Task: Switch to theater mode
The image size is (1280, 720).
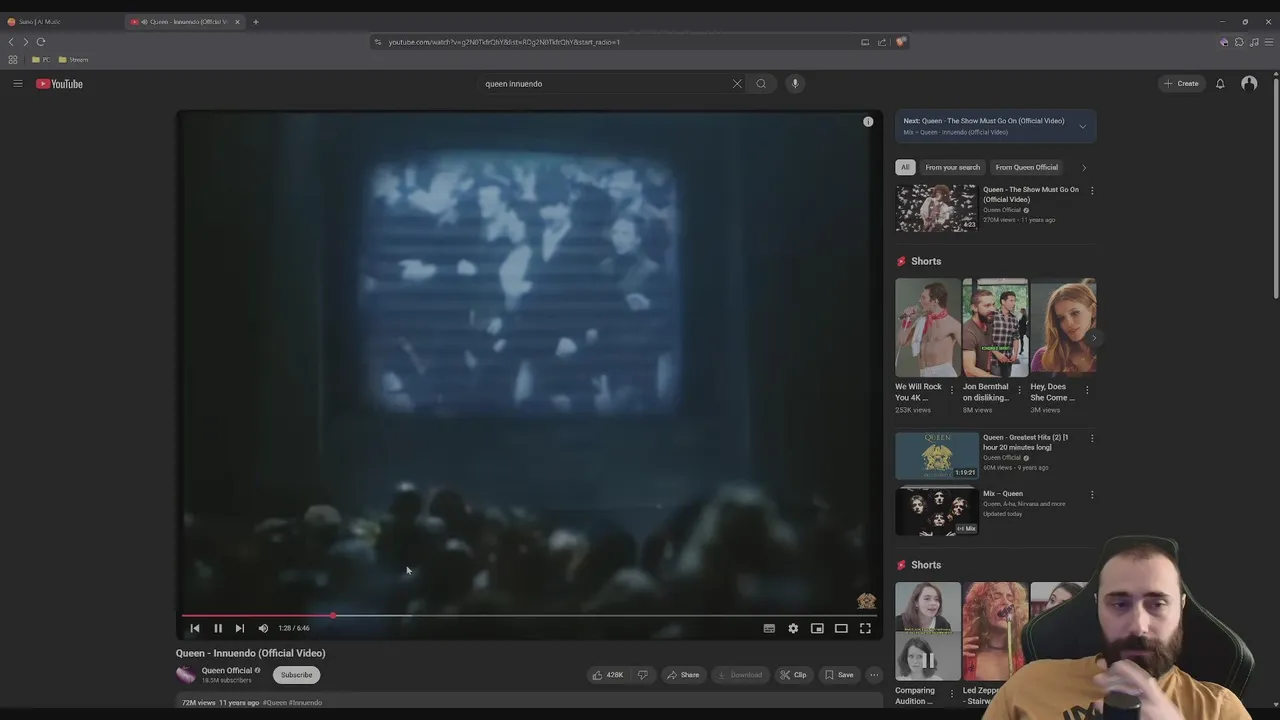Action: point(841,628)
